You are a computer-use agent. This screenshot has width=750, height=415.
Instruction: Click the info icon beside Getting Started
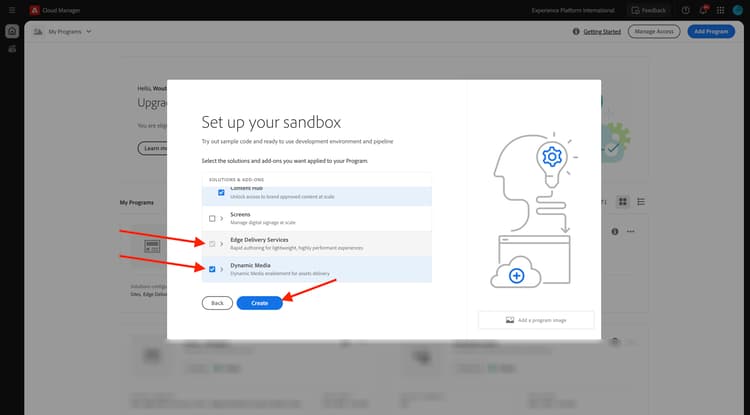pyautogui.click(x=576, y=32)
